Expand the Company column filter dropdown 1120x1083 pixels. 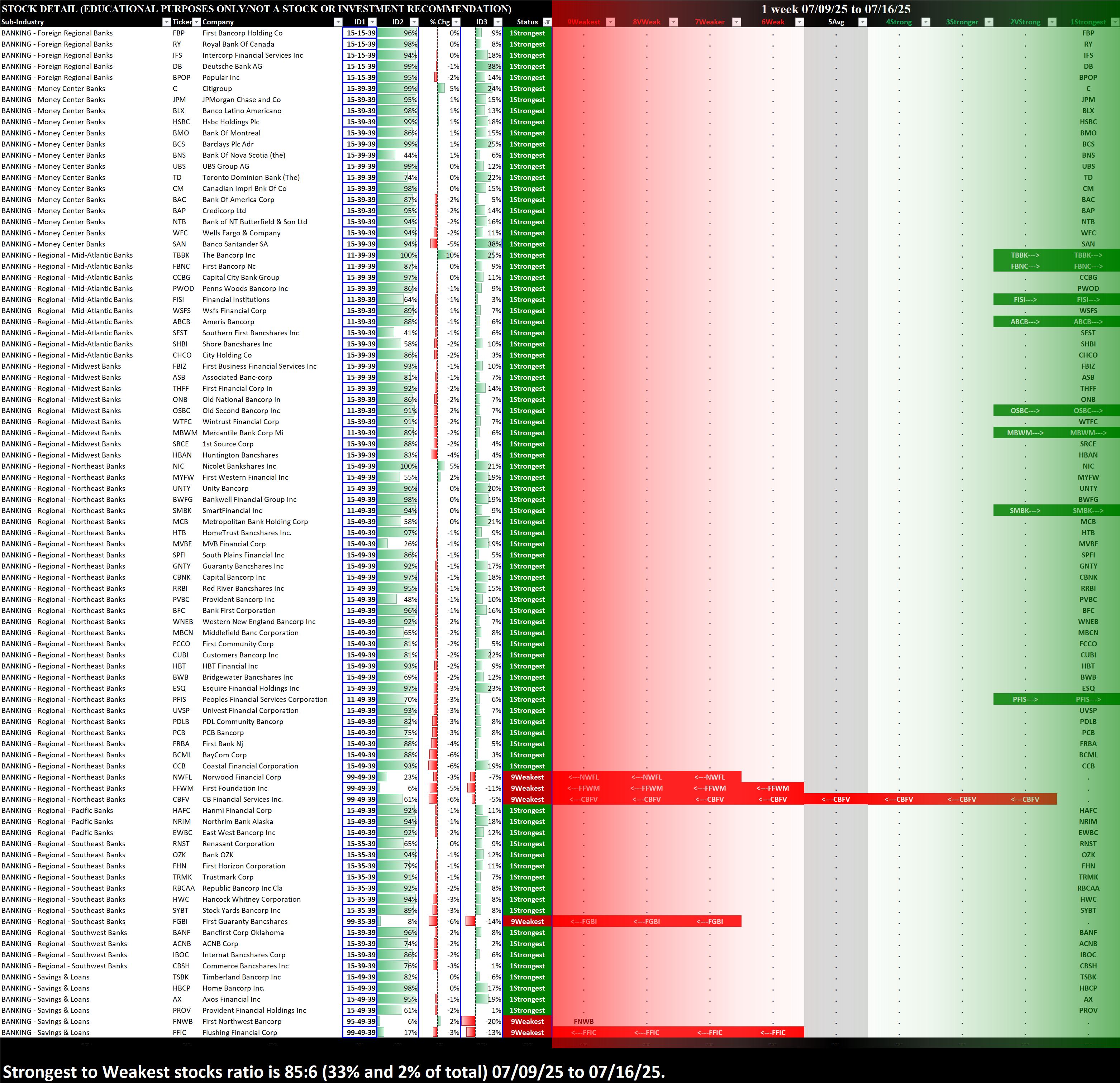coord(338,22)
